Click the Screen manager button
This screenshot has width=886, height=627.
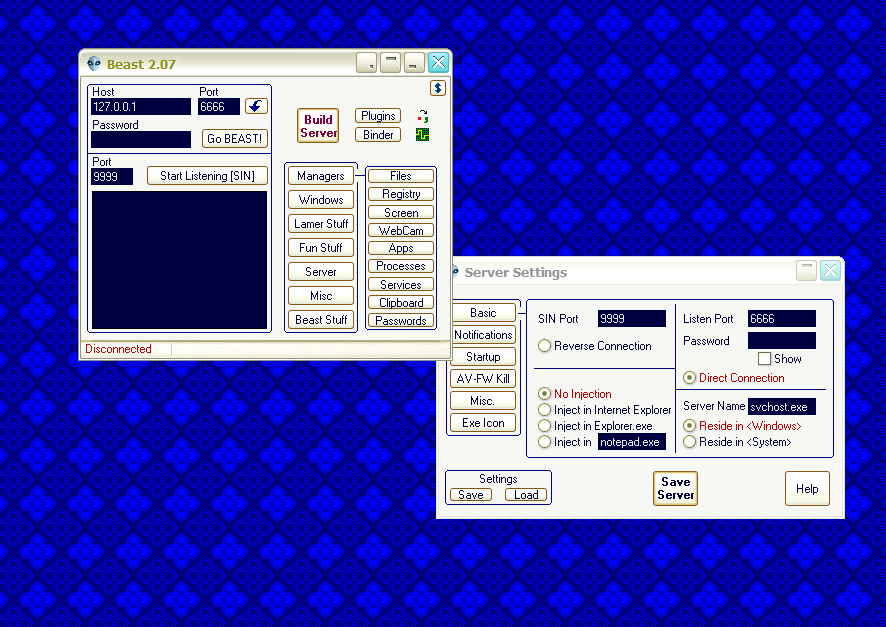point(401,212)
